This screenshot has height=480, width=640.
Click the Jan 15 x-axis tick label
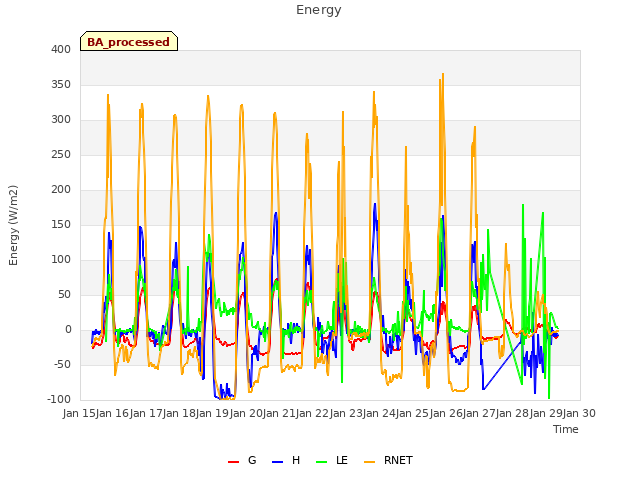coord(79,413)
